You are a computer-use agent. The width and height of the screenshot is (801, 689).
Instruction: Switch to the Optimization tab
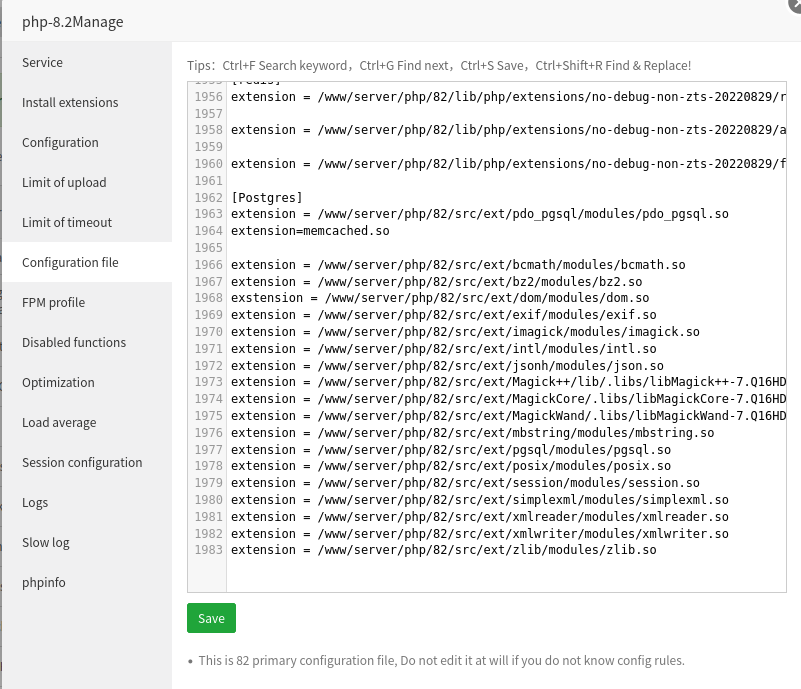tap(58, 382)
